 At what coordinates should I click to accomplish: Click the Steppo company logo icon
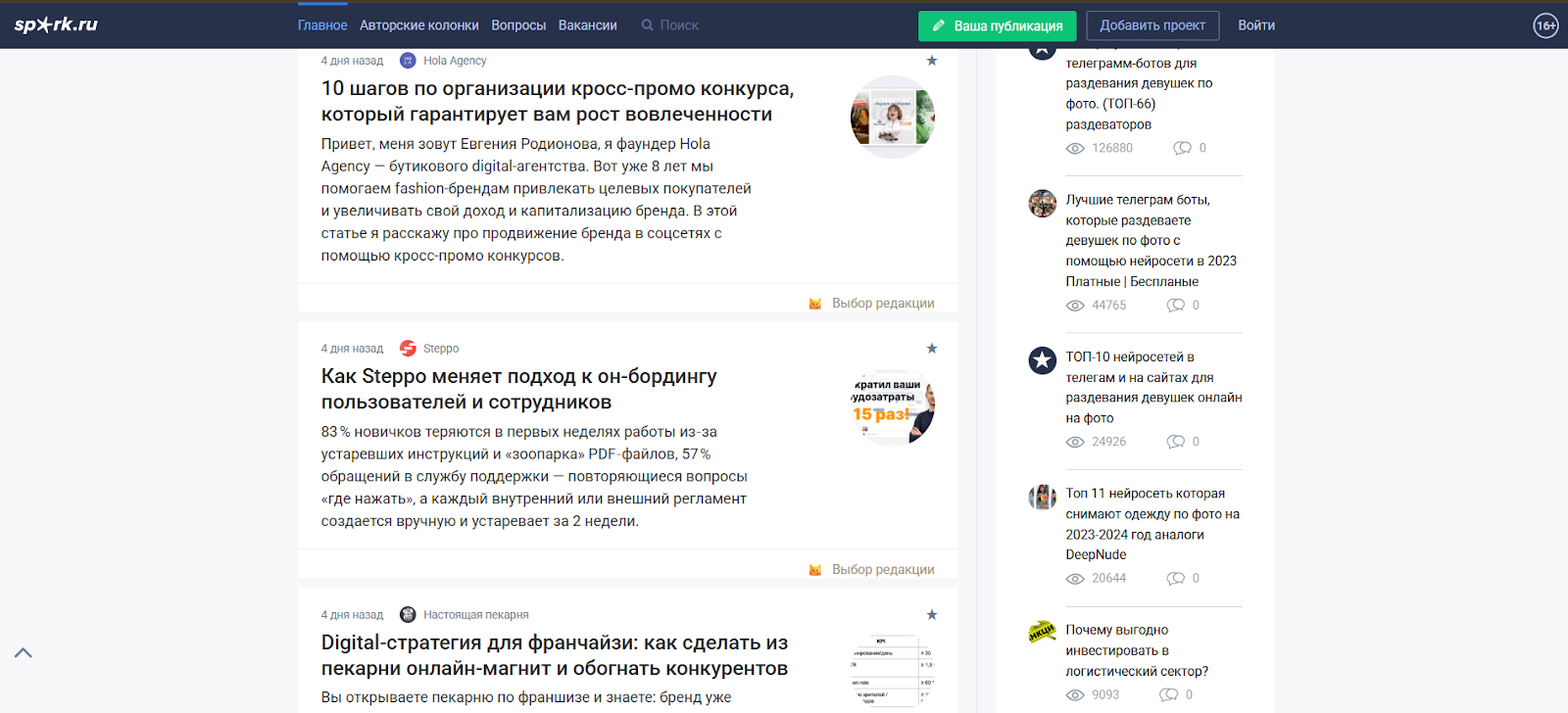[x=408, y=349]
